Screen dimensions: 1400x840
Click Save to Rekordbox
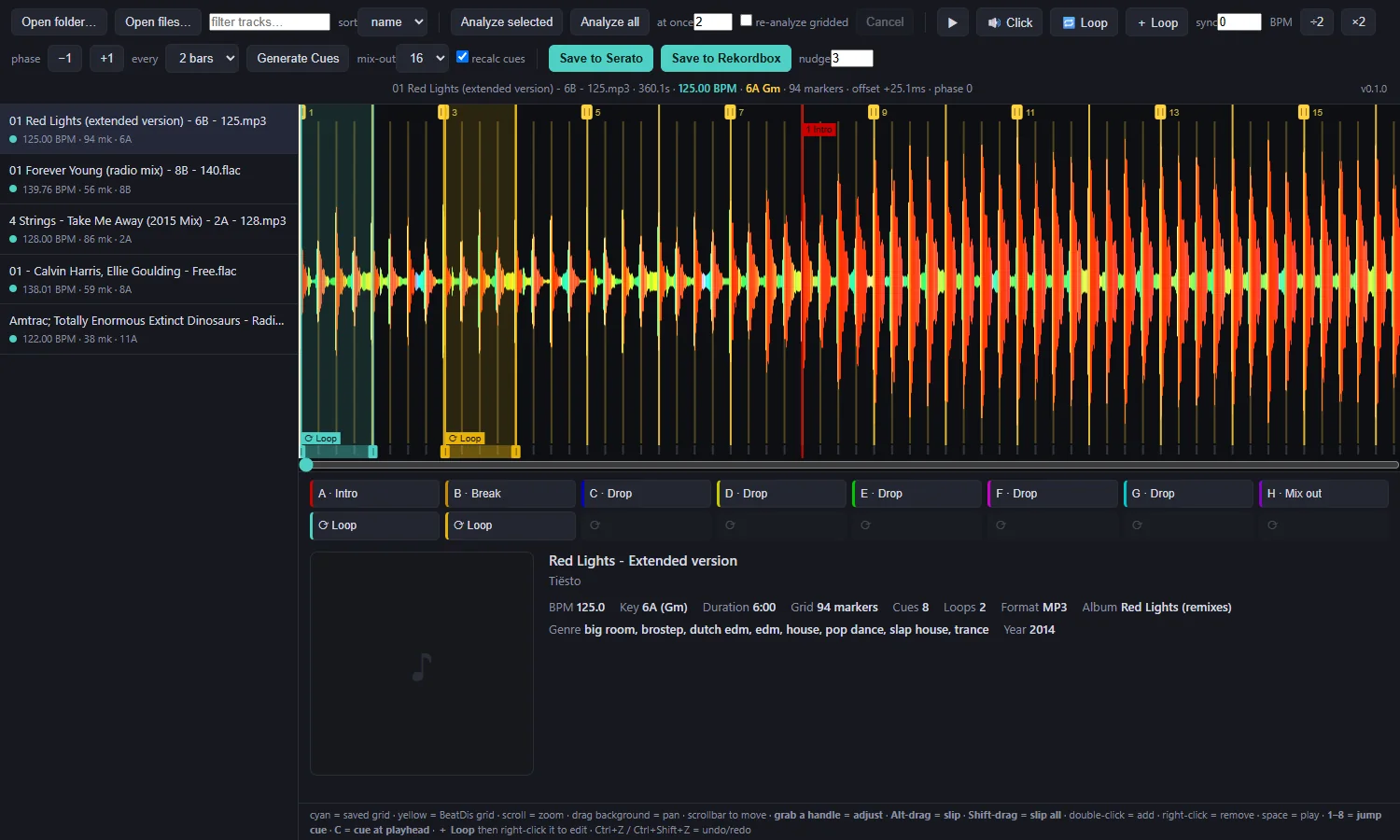(726, 58)
